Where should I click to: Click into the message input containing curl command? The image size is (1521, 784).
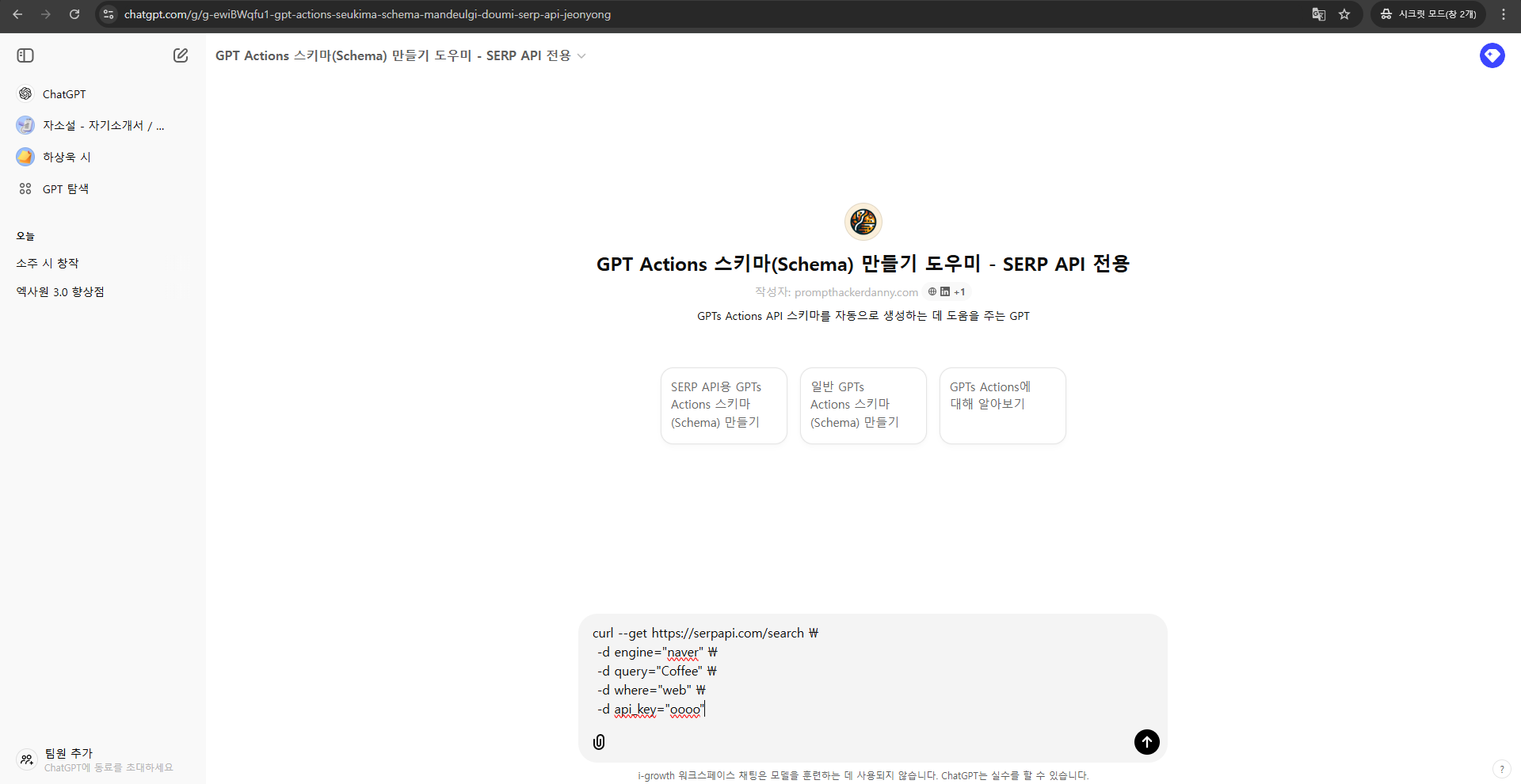pos(871,672)
